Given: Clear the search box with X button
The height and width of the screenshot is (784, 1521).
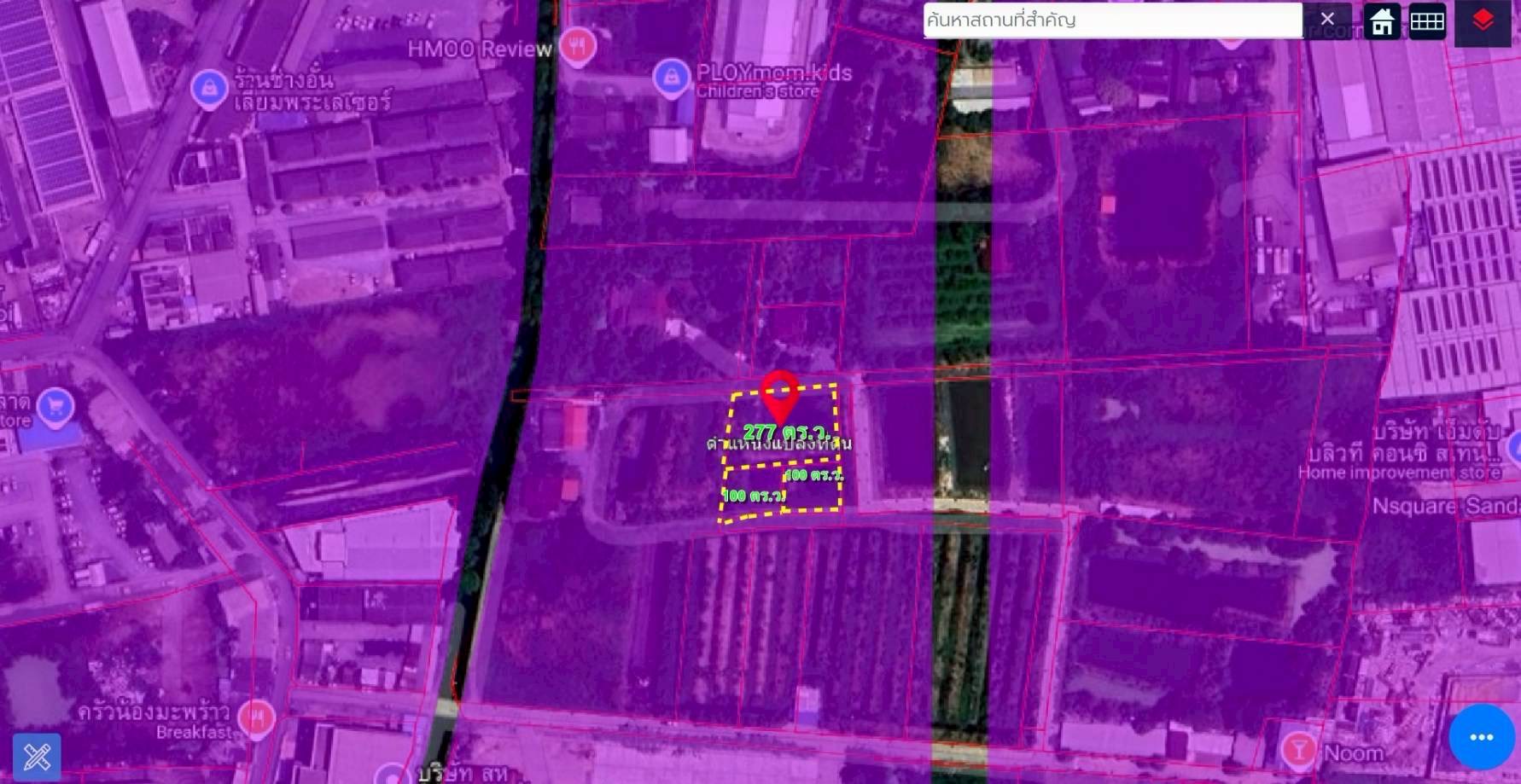Looking at the screenshot, I should point(1327,20).
